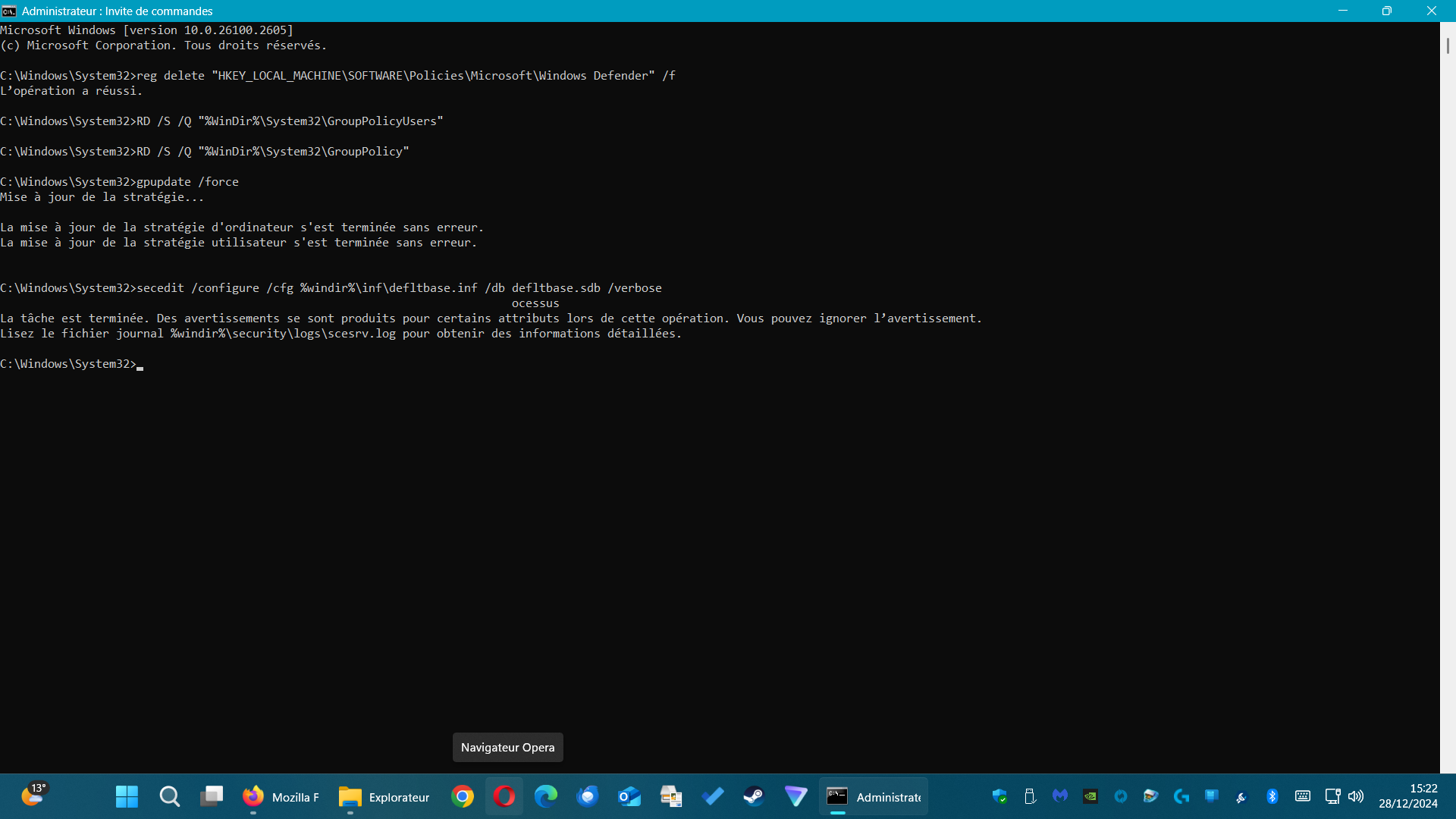Click the command prompt vertical scrollbar
The height and width of the screenshot is (819, 1456).
1447,45
